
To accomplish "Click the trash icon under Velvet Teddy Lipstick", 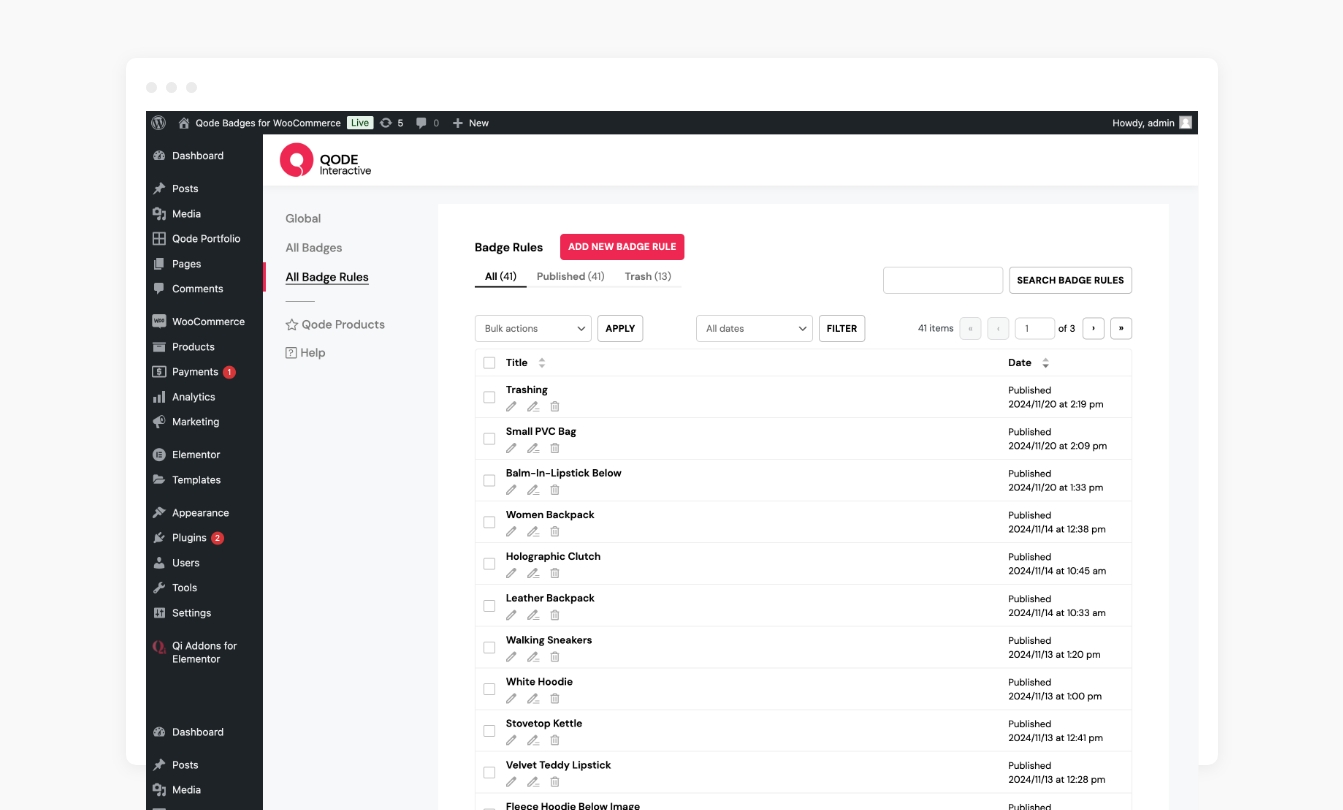I will (x=555, y=782).
